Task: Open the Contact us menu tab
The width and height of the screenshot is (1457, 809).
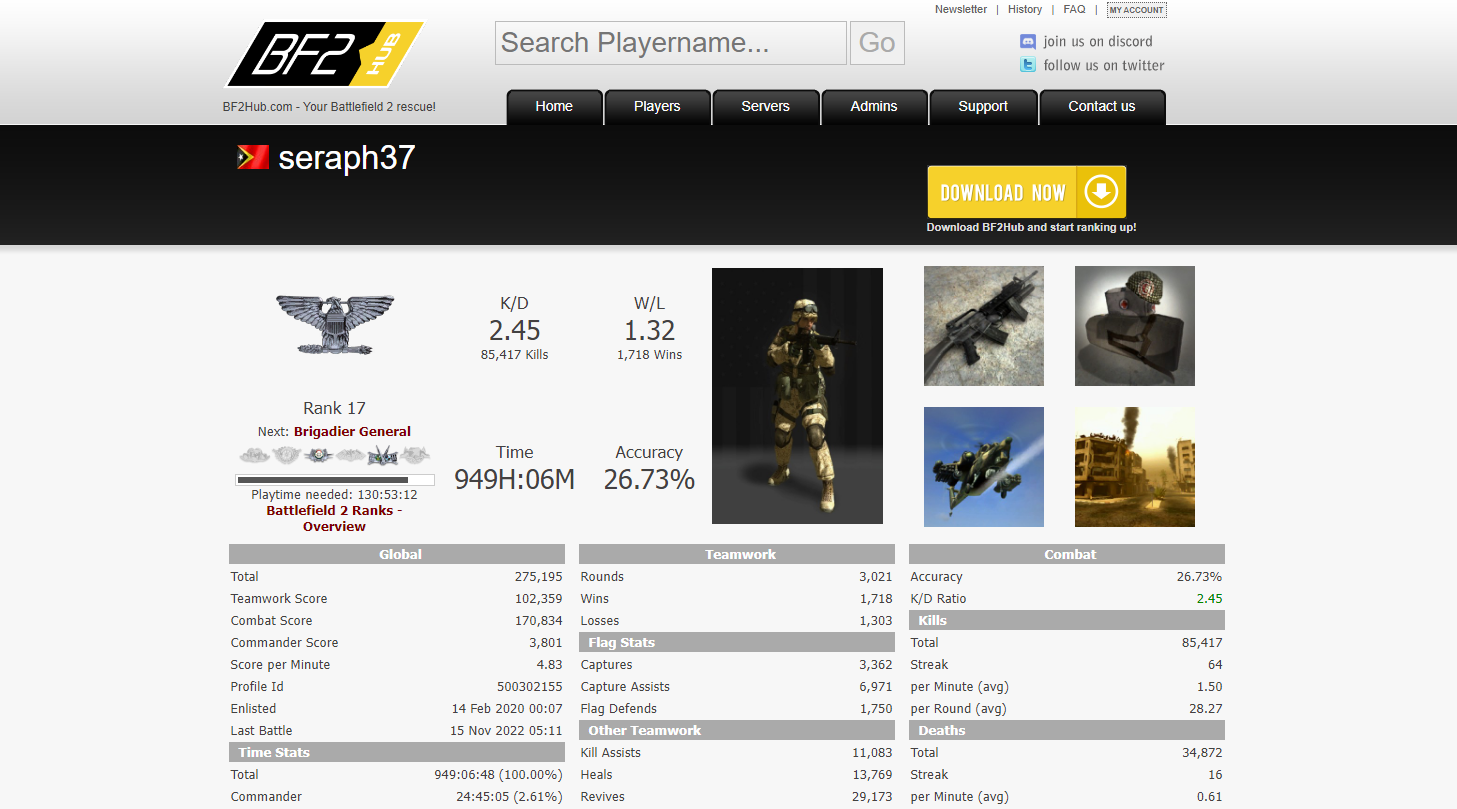Action: [x=1102, y=107]
